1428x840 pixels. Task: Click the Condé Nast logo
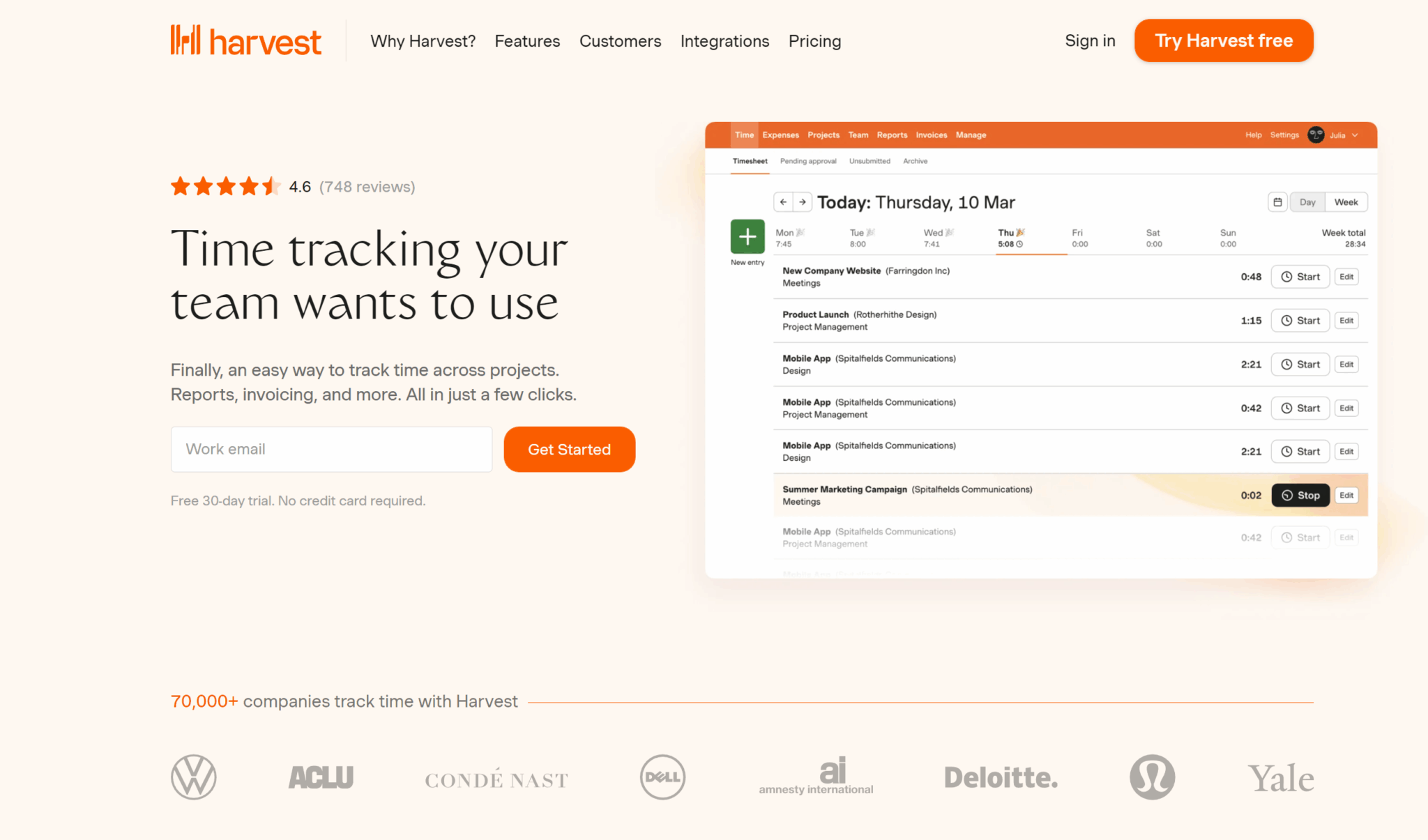(496, 779)
